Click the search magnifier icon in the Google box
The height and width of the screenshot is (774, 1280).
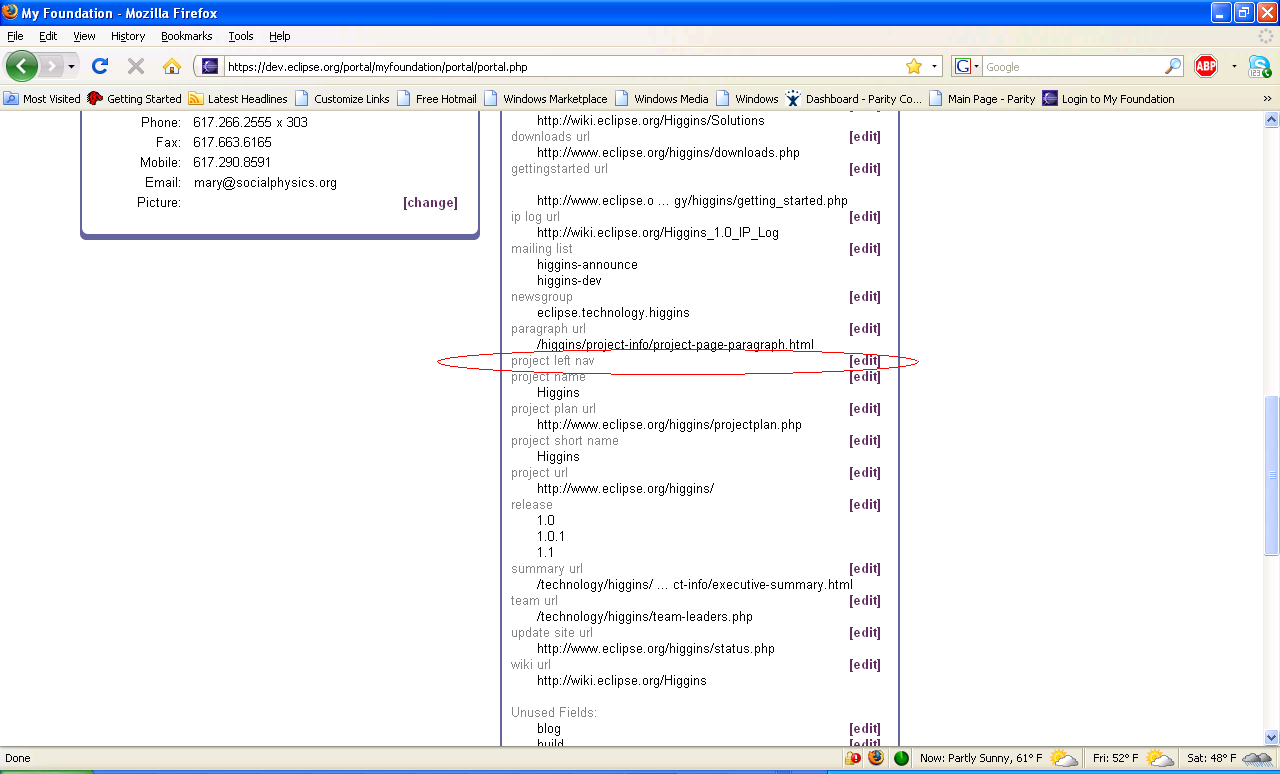[x=1173, y=67]
